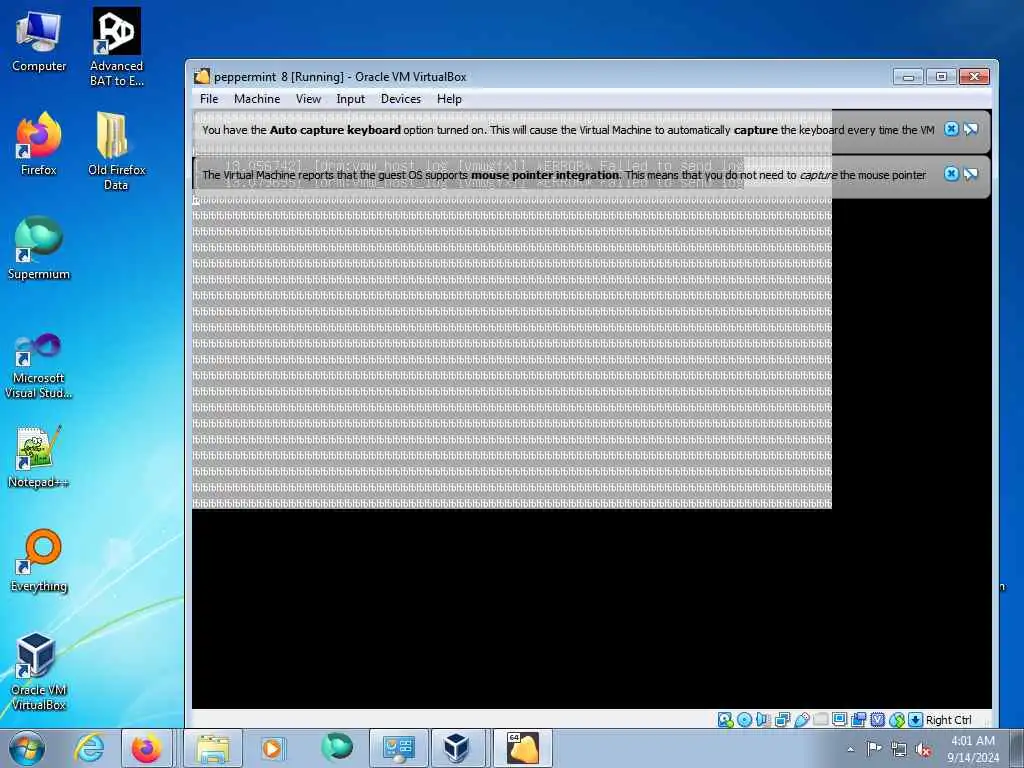Screen dimensions: 1024x768
Task: Click the network tray icon
Action: [899, 749]
